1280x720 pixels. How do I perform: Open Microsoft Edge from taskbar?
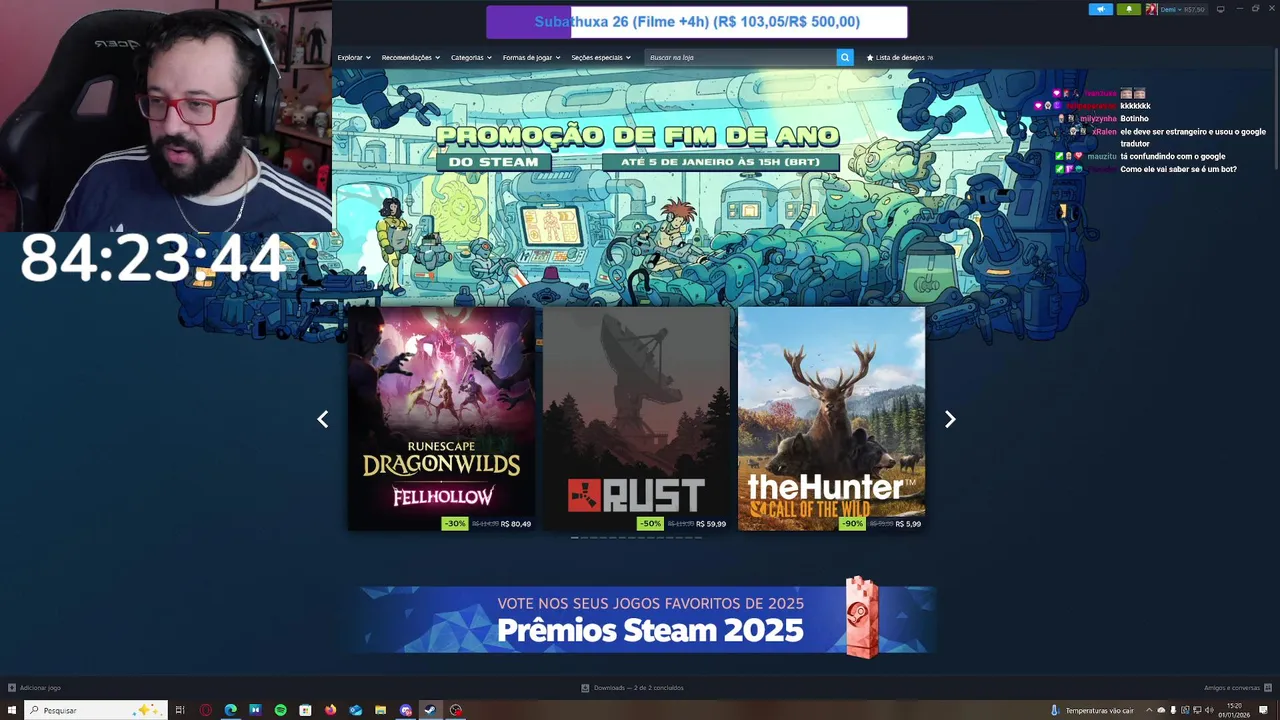click(x=230, y=710)
